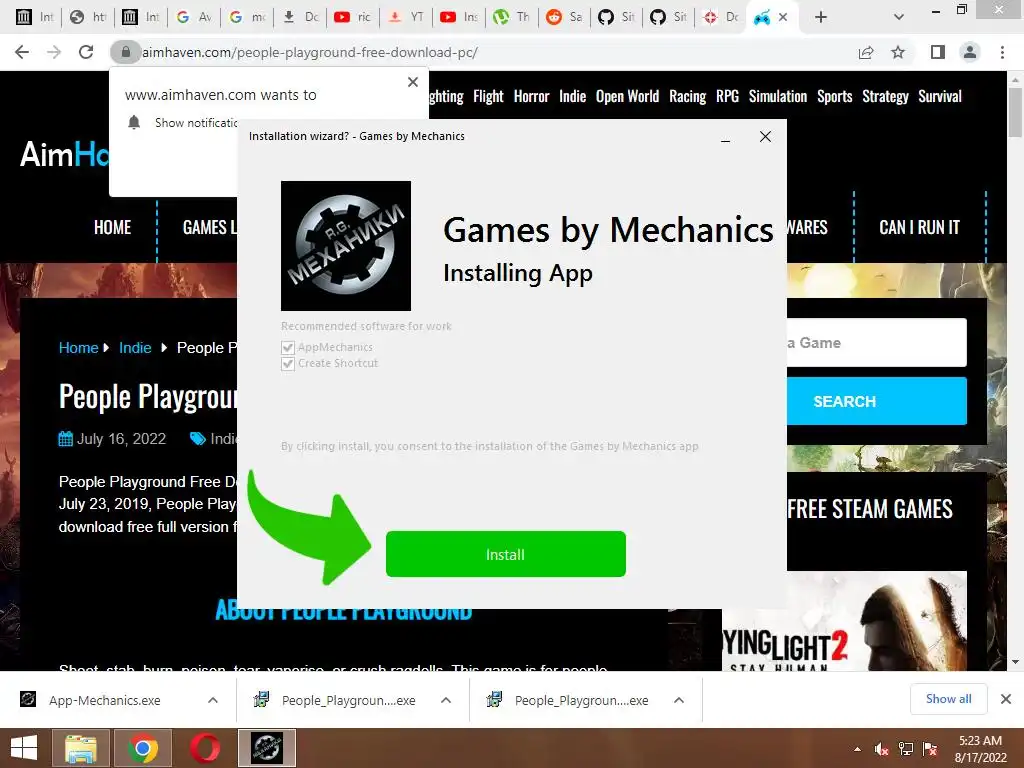Click the Home breadcrumb link
Image resolution: width=1024 pixels, height=768 pixels.
[78, 347]
